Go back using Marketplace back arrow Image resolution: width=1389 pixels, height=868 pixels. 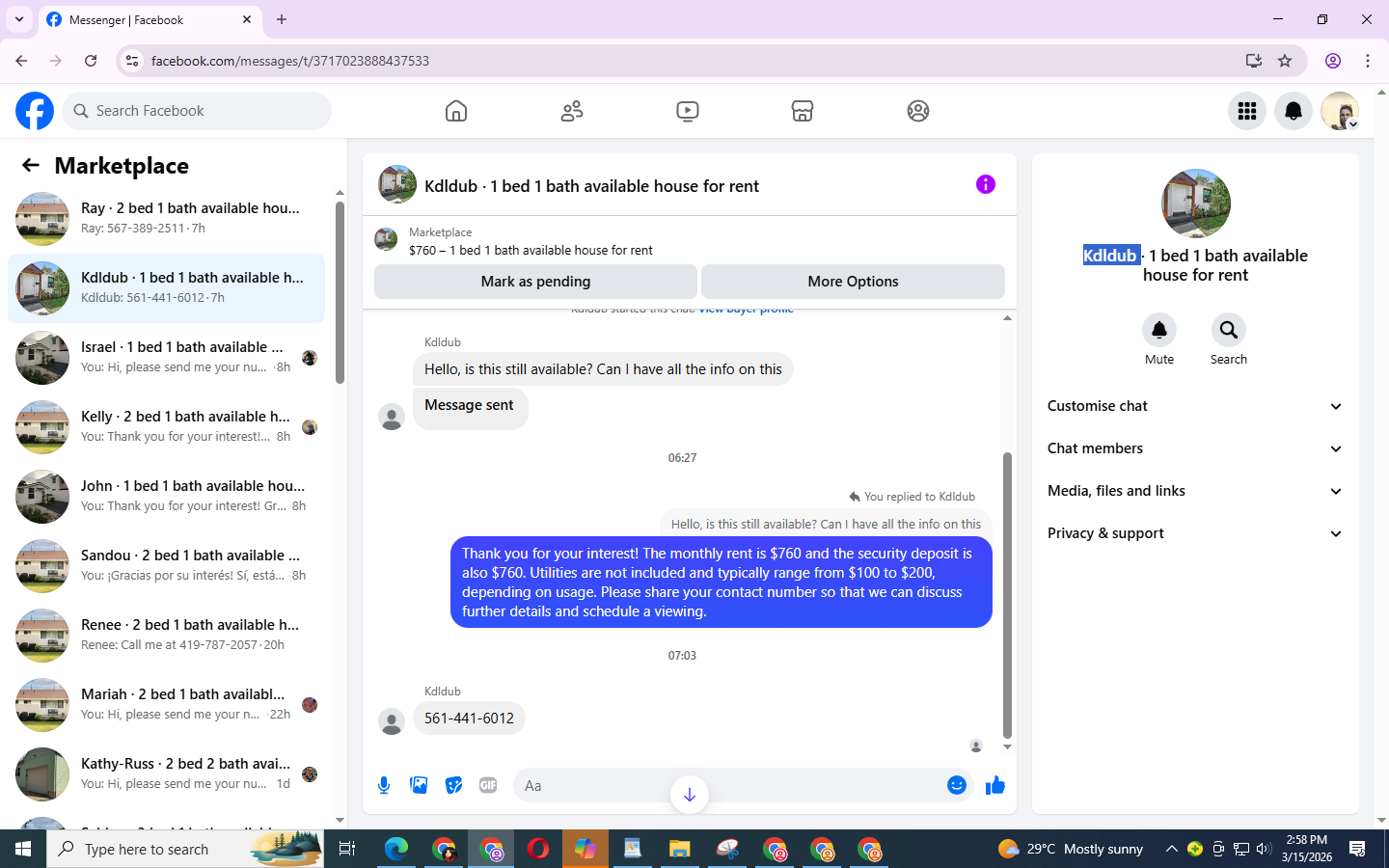point(31,165)
